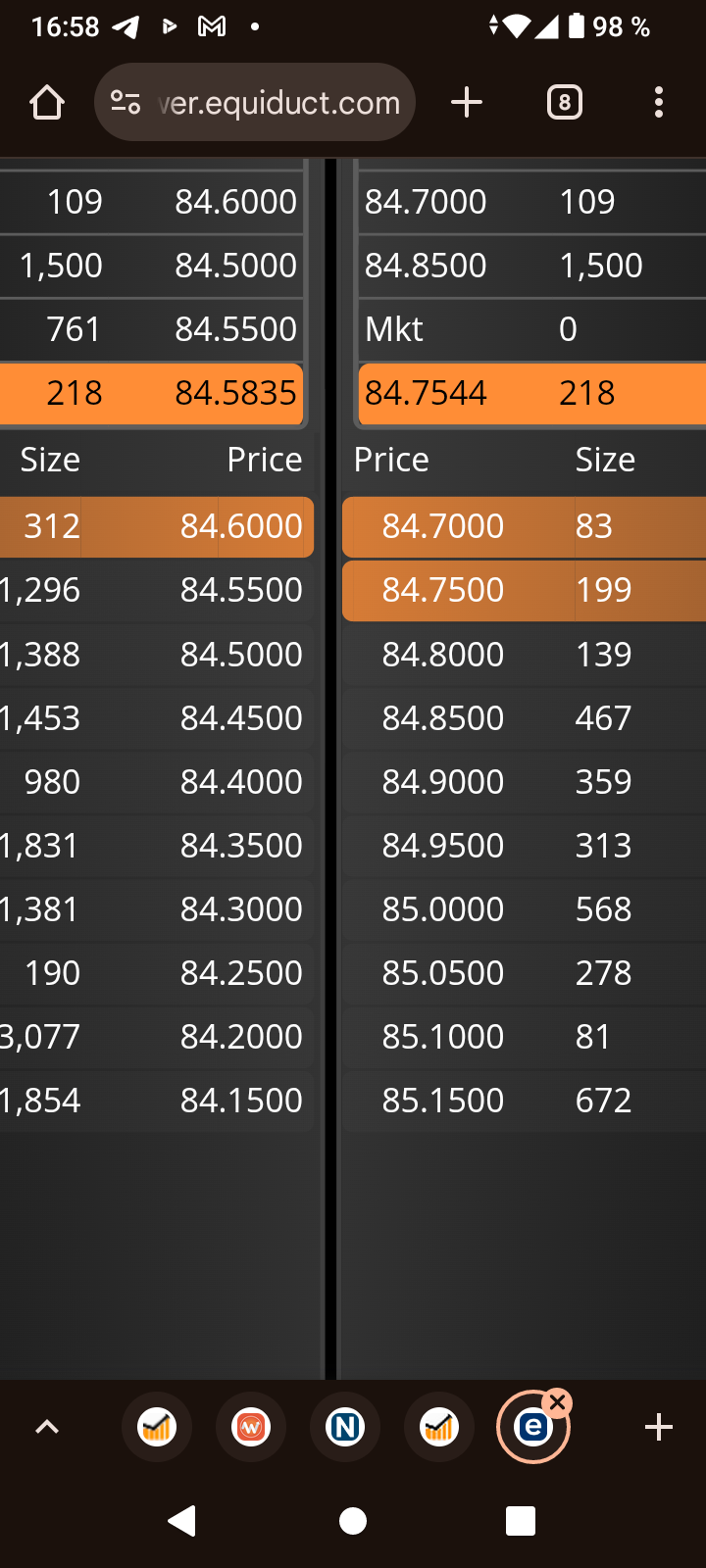Select the orange 84.7544 ask row

(x=532, y=393)
